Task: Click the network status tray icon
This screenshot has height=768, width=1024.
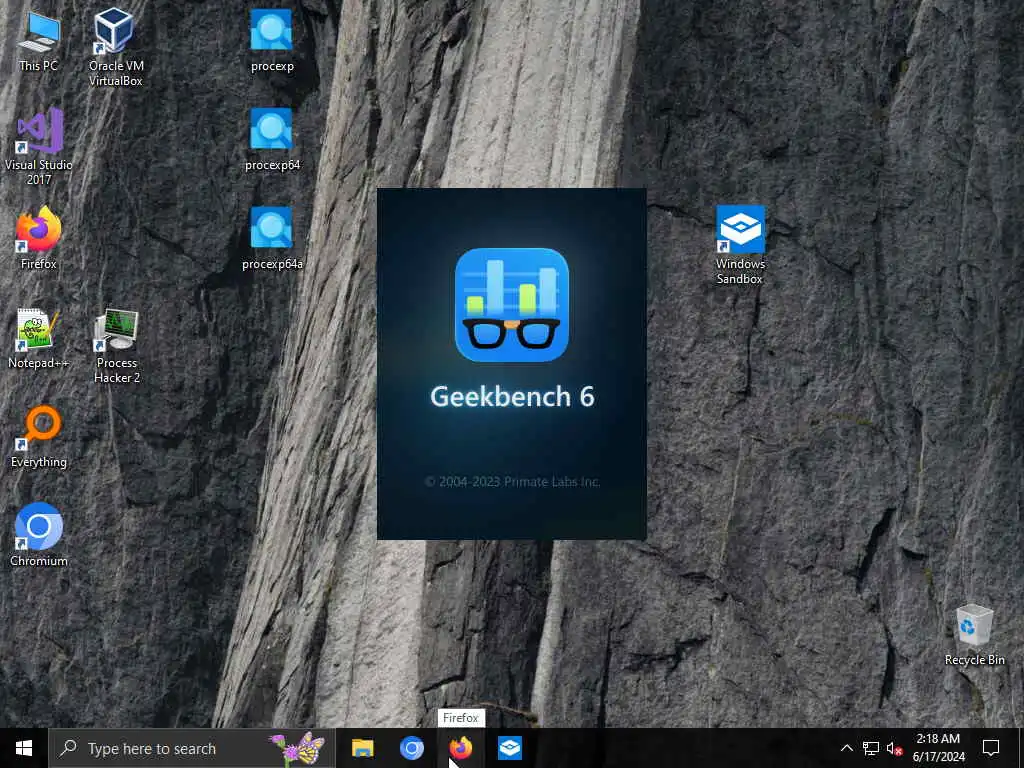Action: pos(871,748)
